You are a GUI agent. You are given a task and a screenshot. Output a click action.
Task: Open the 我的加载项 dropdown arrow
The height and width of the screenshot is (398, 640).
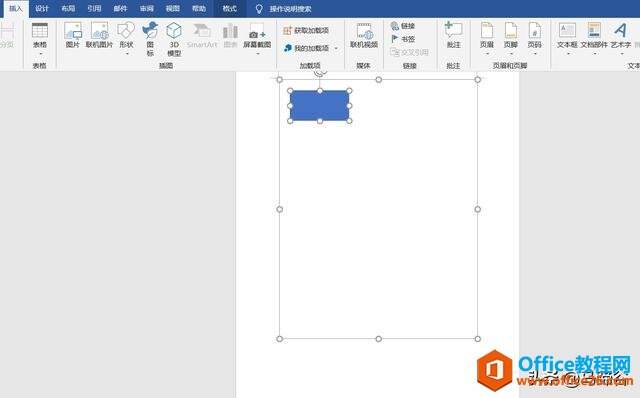336,48
